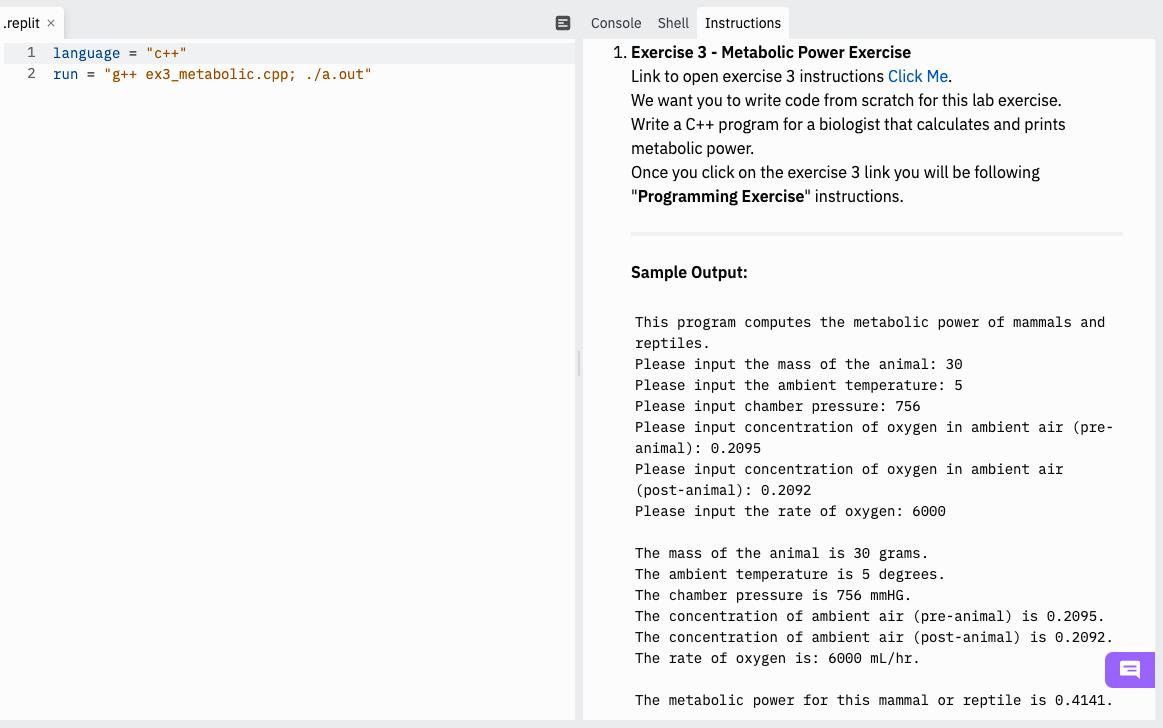Click the pane divider between editor and instructions

click(x=578, y=364)
